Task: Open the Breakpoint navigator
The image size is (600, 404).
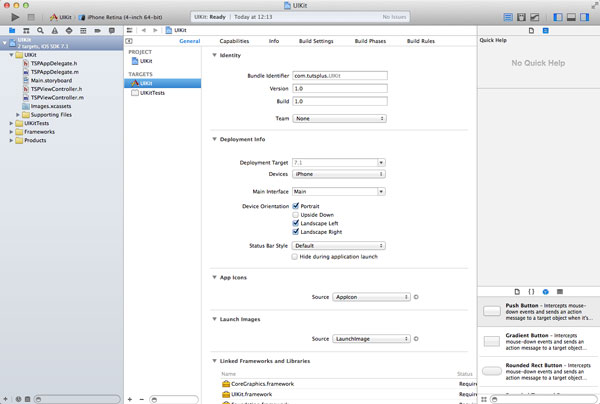Action: click(x=98, y=31)
